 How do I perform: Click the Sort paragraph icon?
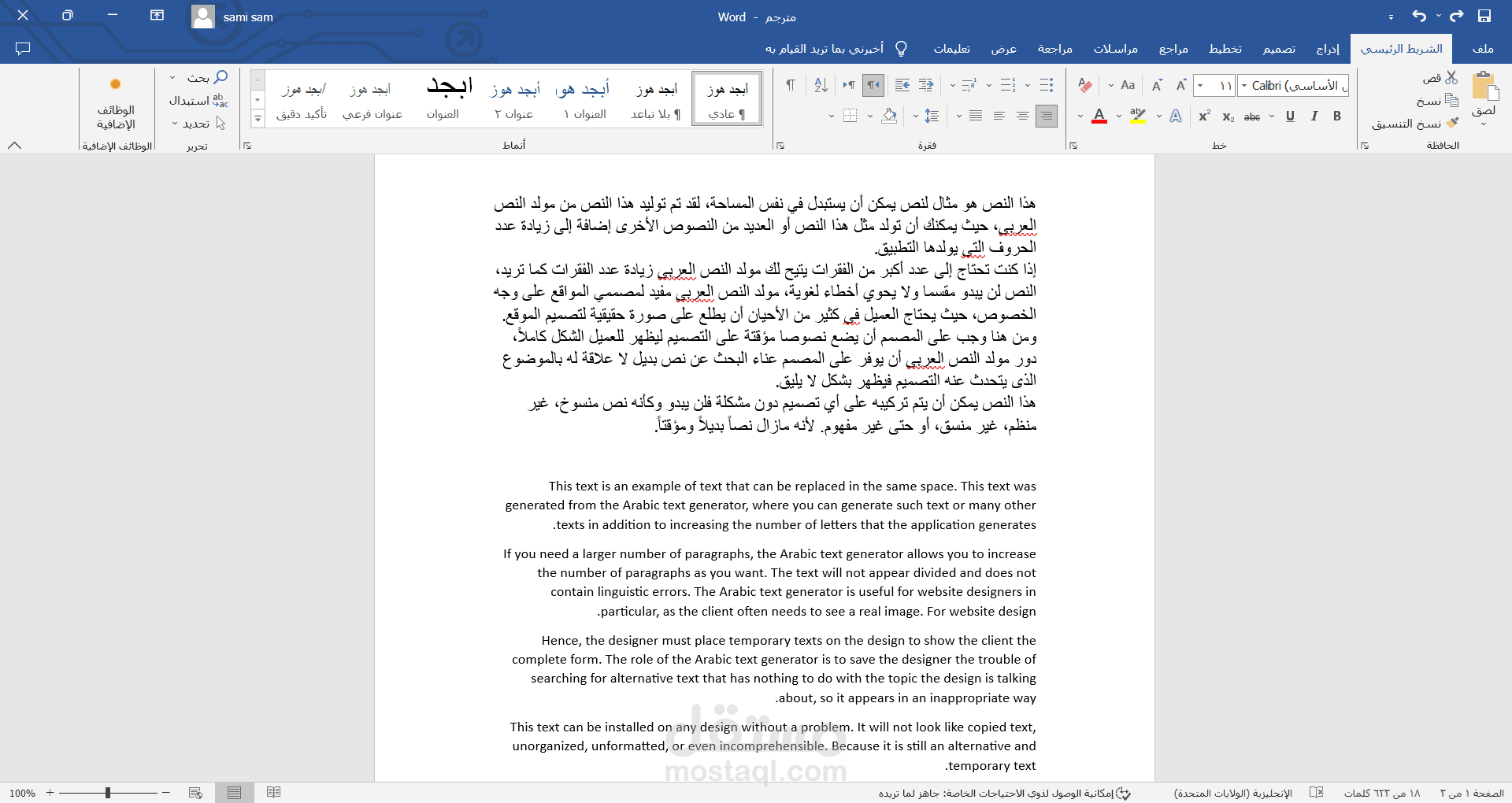pos(821,85)
